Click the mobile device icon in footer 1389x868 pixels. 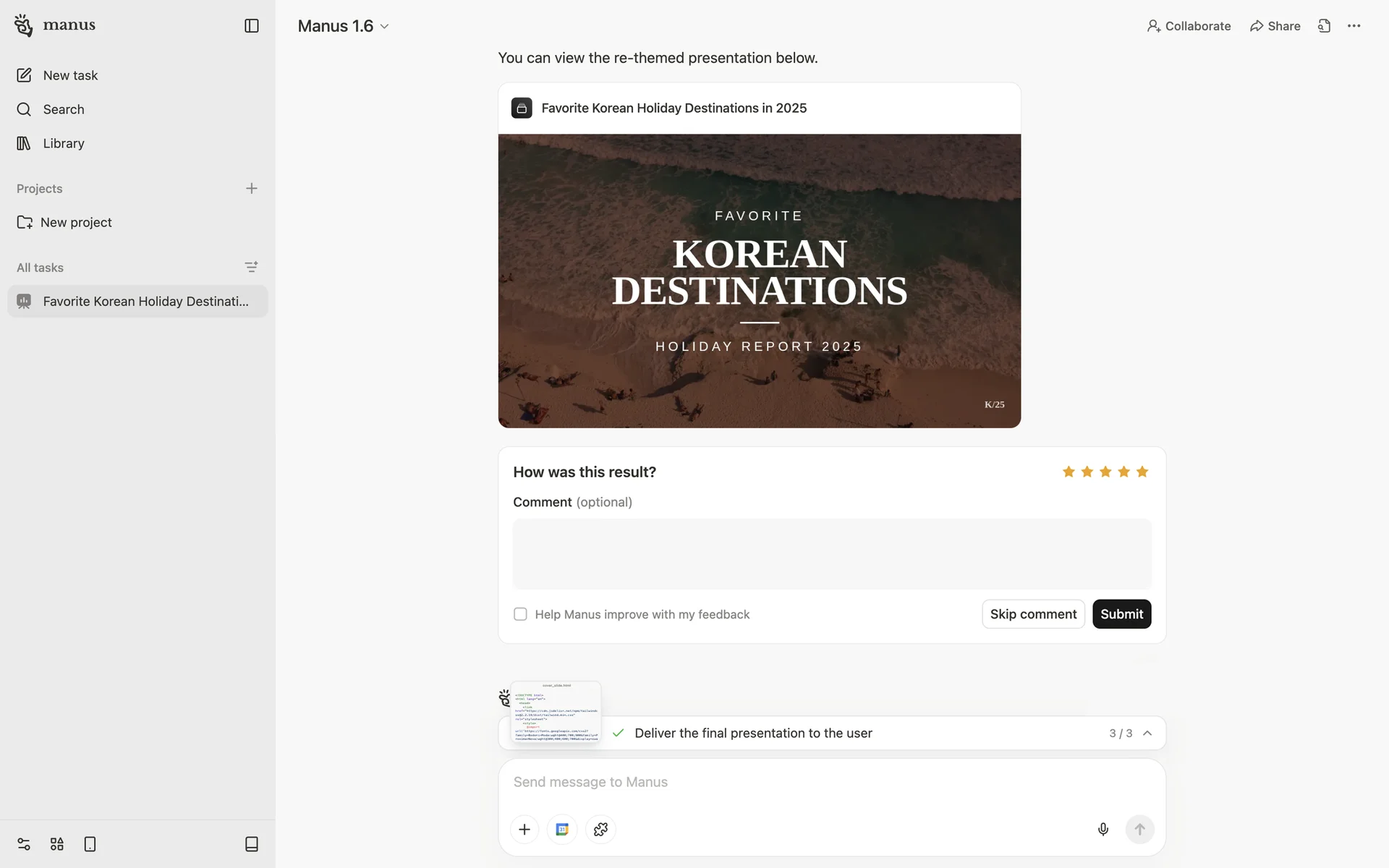click(90, 844)
